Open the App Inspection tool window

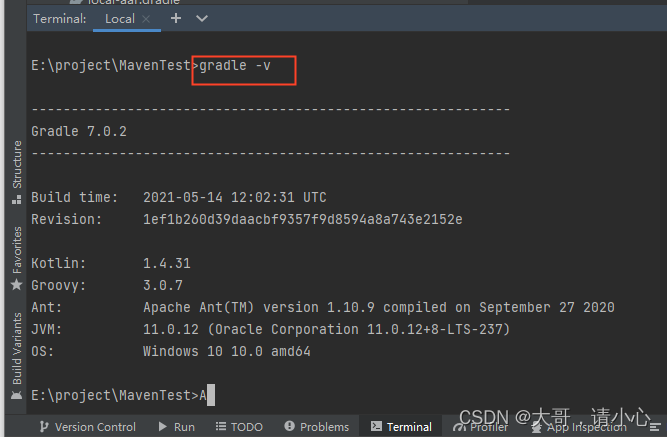point(580,427)
